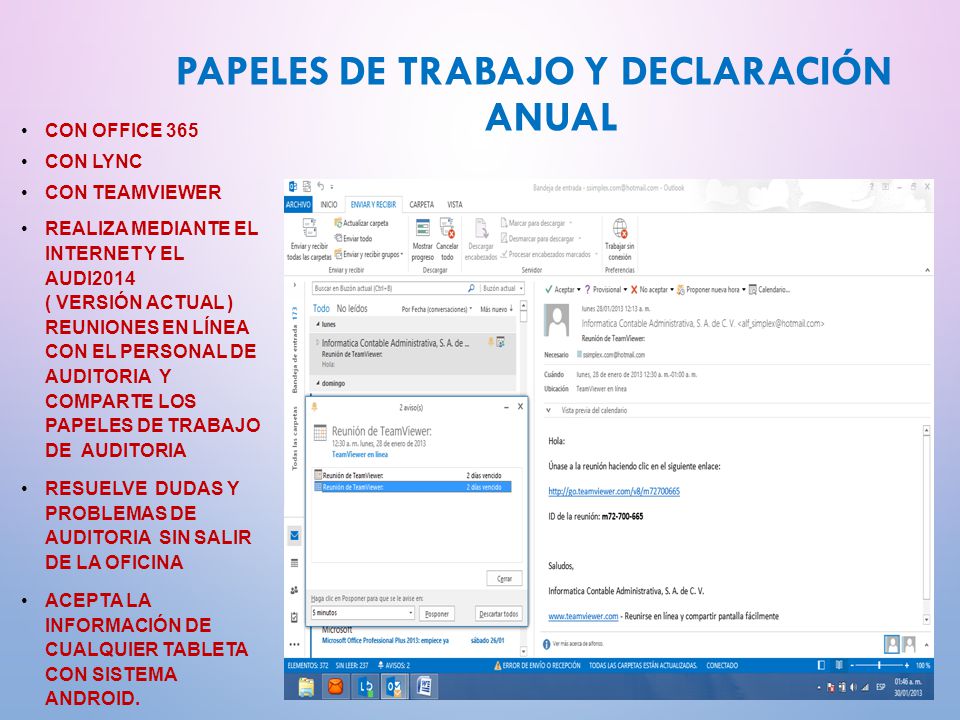Collapse the domingo message group
Image resolution: width=960 pixels, height=720 pixels.
pos(318,383)
